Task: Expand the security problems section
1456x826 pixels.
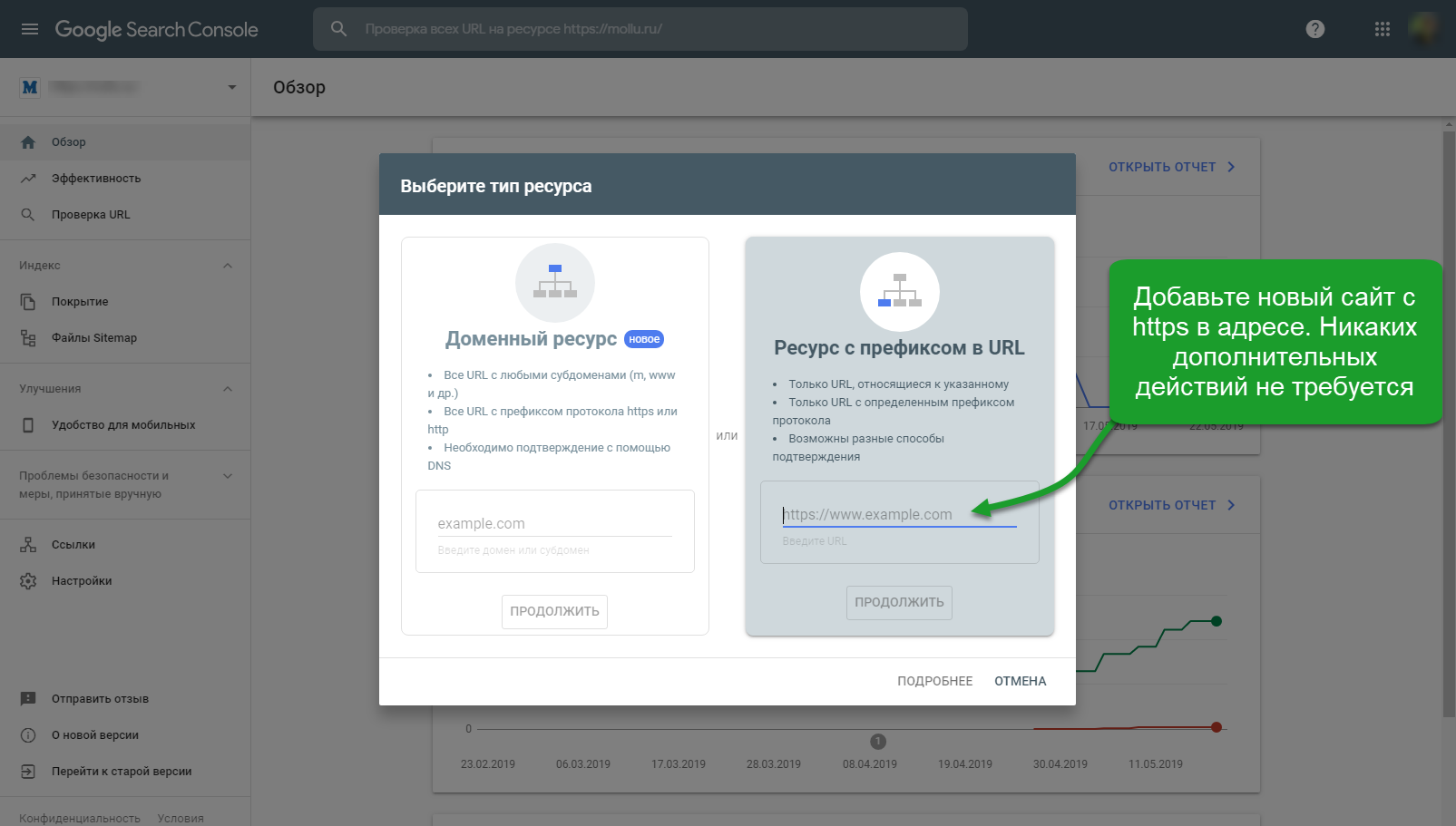Action: [x=228, y=476]
